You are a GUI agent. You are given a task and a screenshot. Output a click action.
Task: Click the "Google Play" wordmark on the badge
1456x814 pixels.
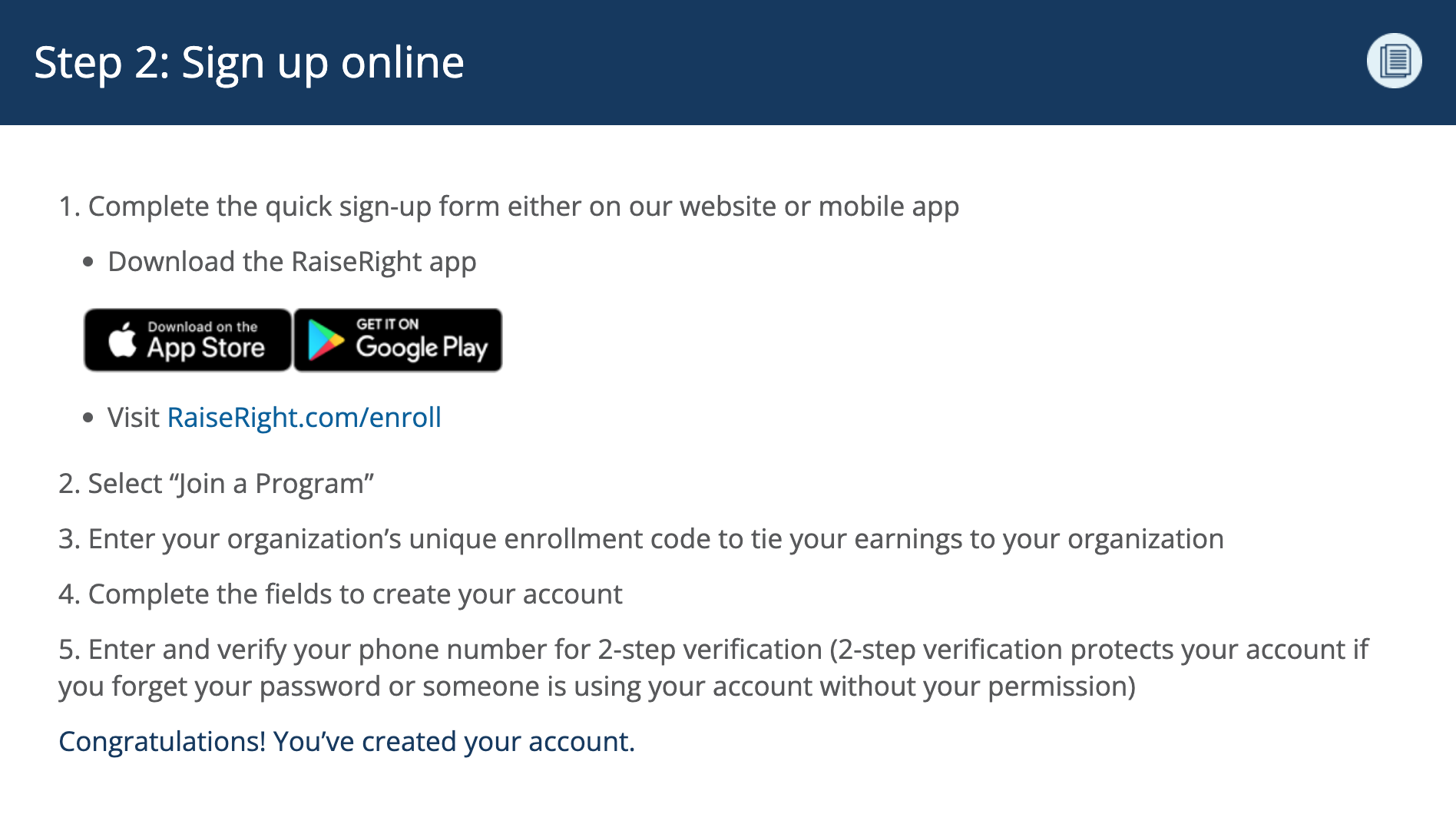422,347
